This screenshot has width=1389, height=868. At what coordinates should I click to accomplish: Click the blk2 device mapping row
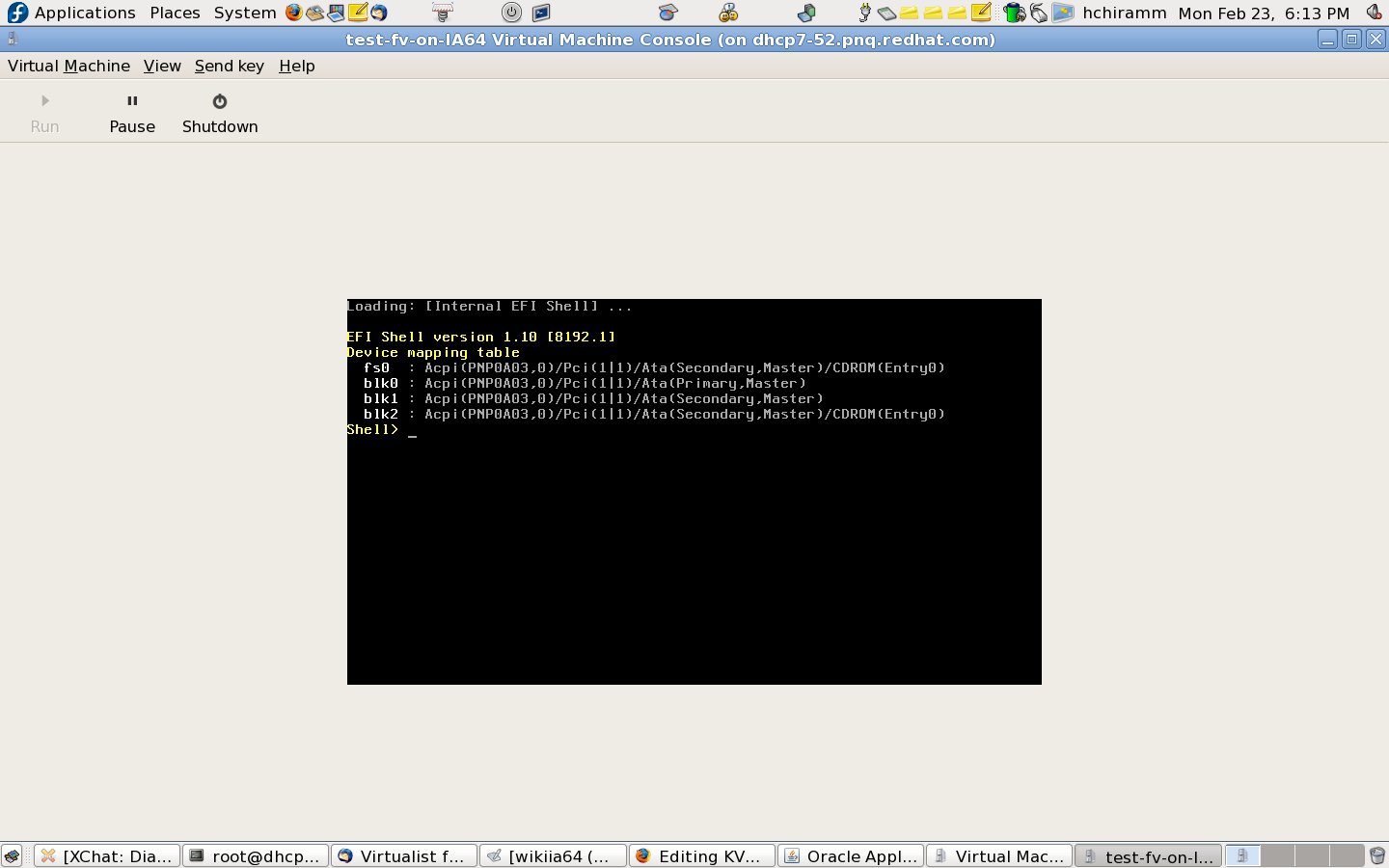(654, 414)
